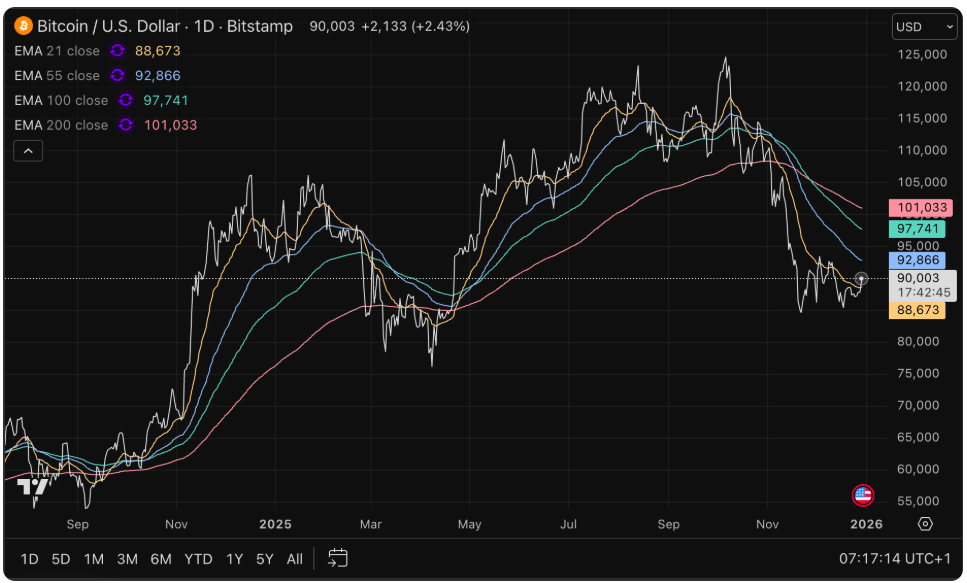Image resolution: width=967 pixels, height=583 pixels.
Task: Click the 125,000 price scale label
Action: [922, 54]
